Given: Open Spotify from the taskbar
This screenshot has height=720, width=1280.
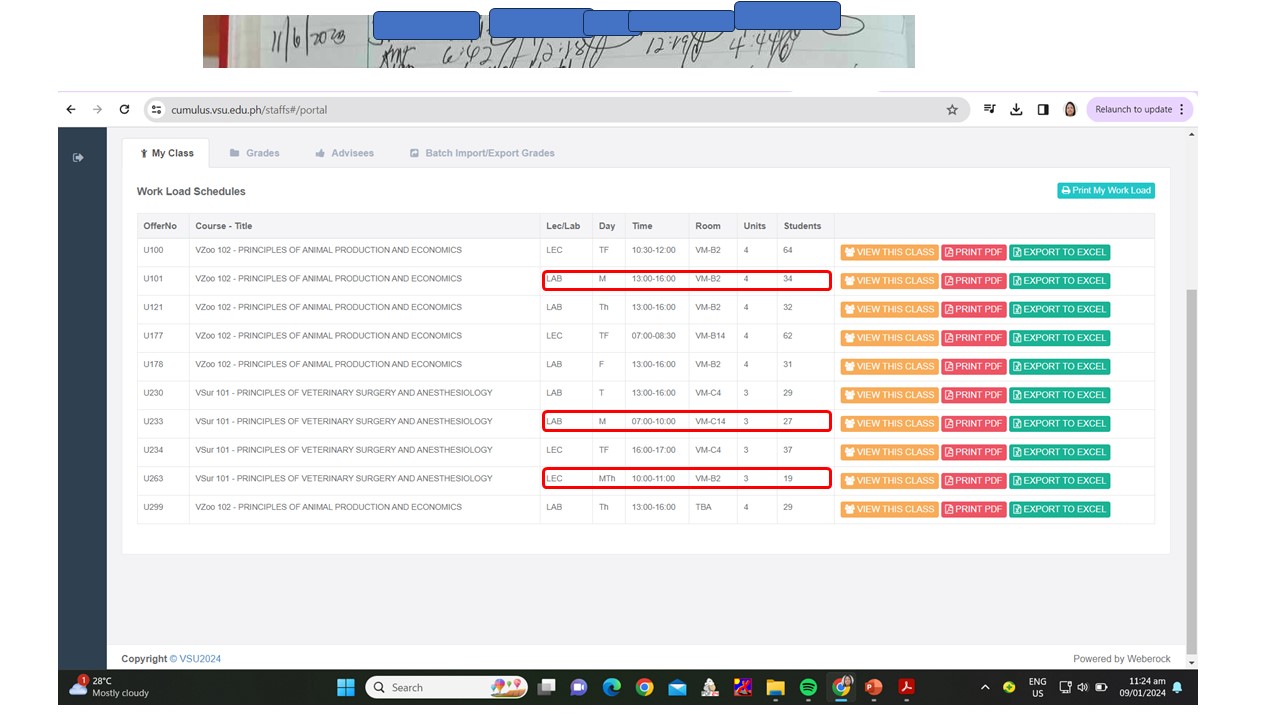Looking at the screenshot, I should (809, 687).
